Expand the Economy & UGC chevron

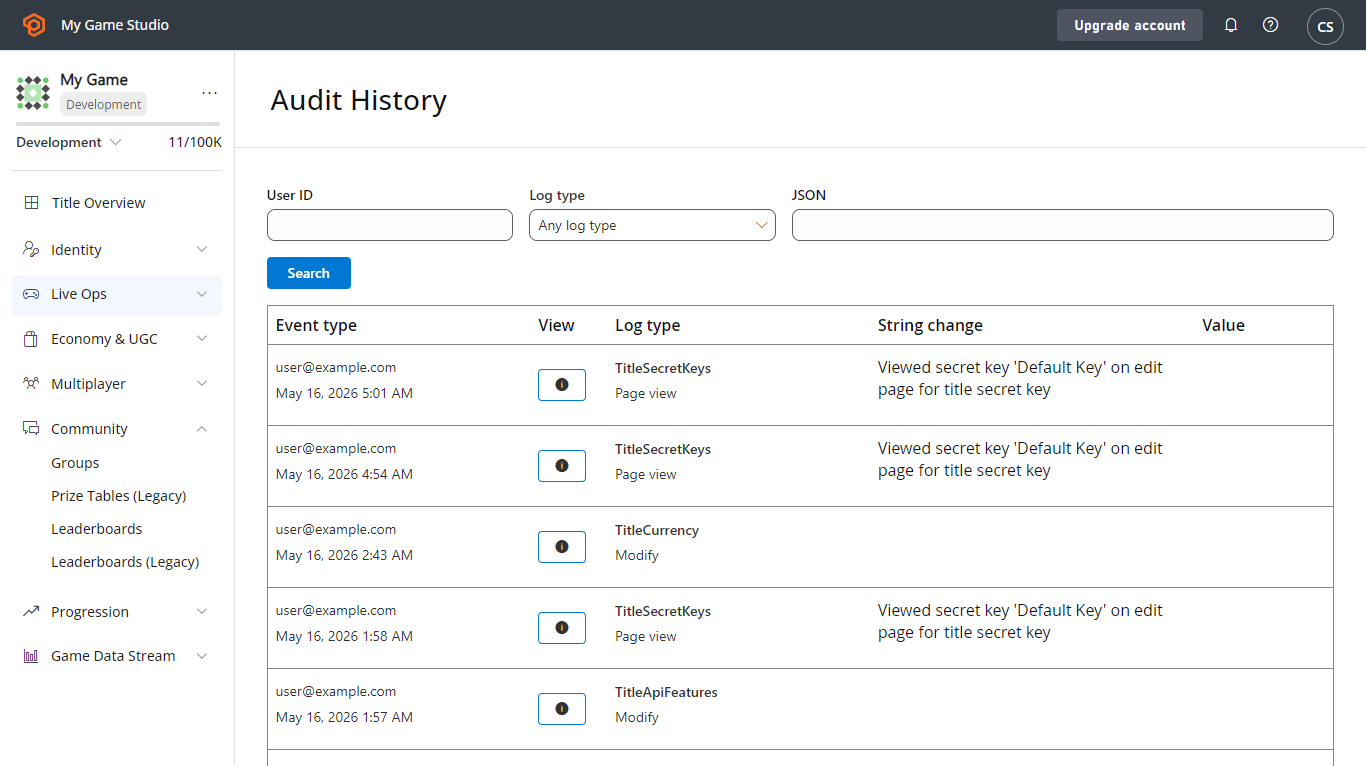(202, 339)
